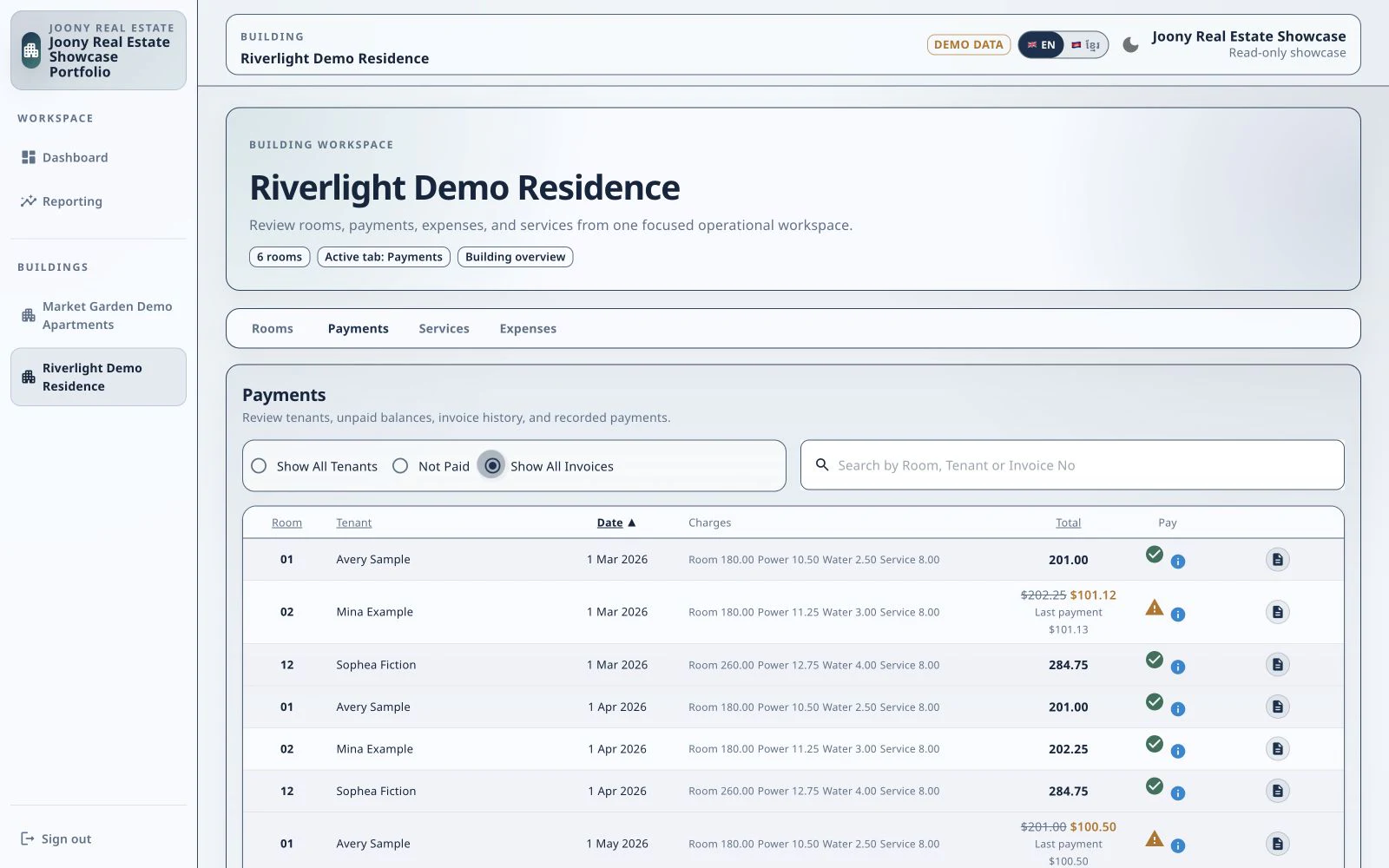Select Show All Tenants radio option

(259, 466)
